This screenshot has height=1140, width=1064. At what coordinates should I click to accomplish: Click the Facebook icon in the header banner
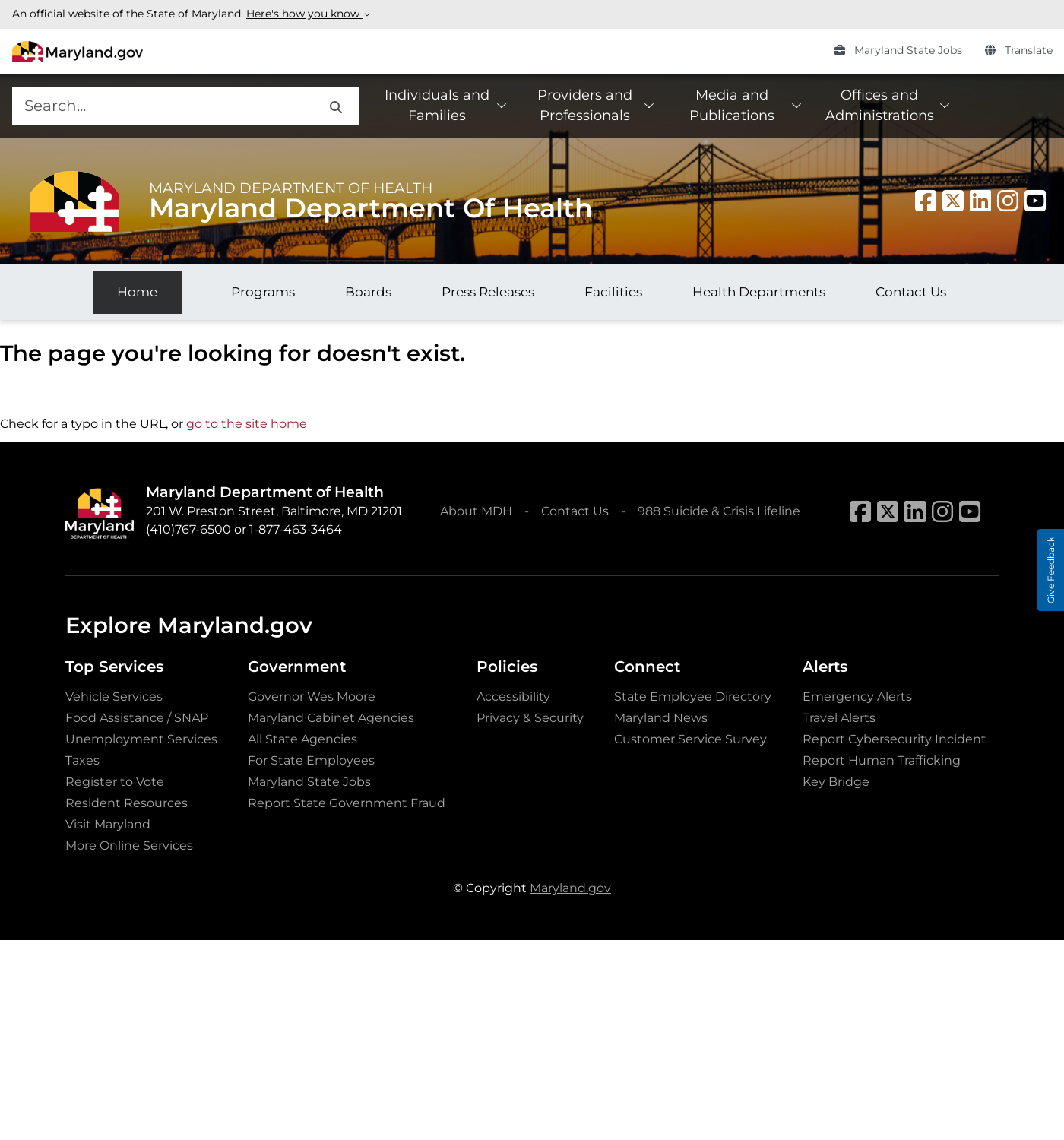(925, 201)
